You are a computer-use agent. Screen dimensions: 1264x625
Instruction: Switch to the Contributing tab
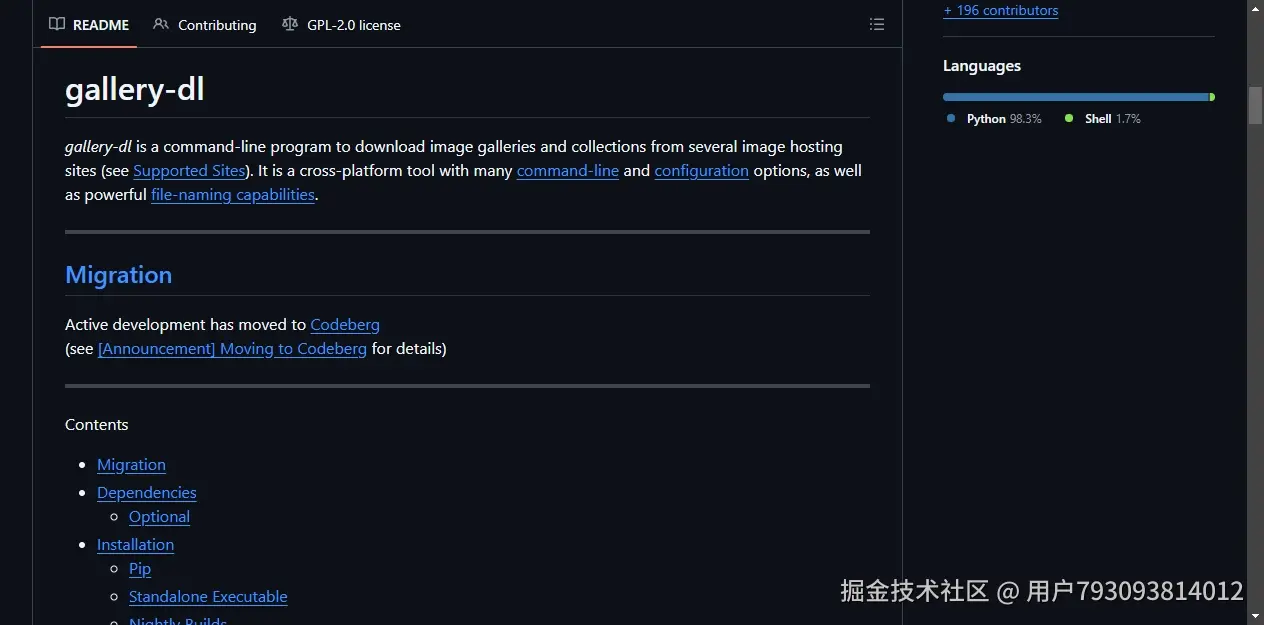pos(205,24)
